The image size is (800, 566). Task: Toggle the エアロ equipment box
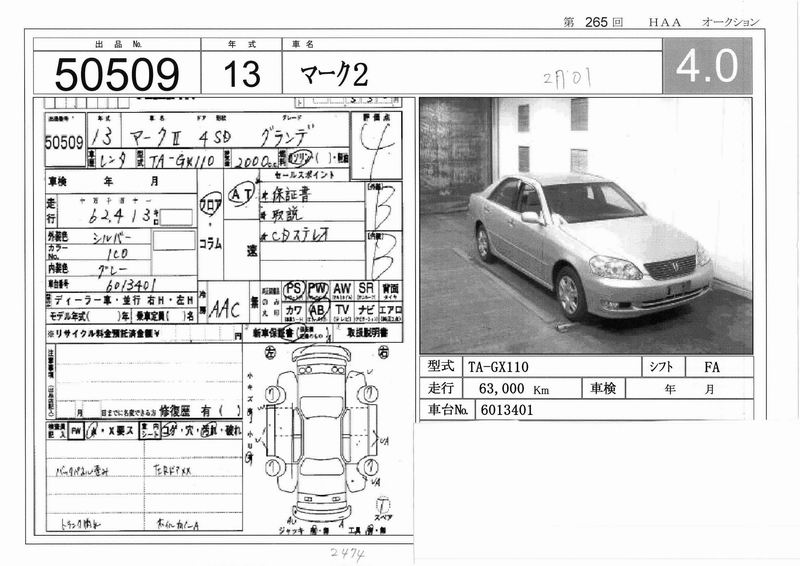pyautogui.click(x=390, y=312)
